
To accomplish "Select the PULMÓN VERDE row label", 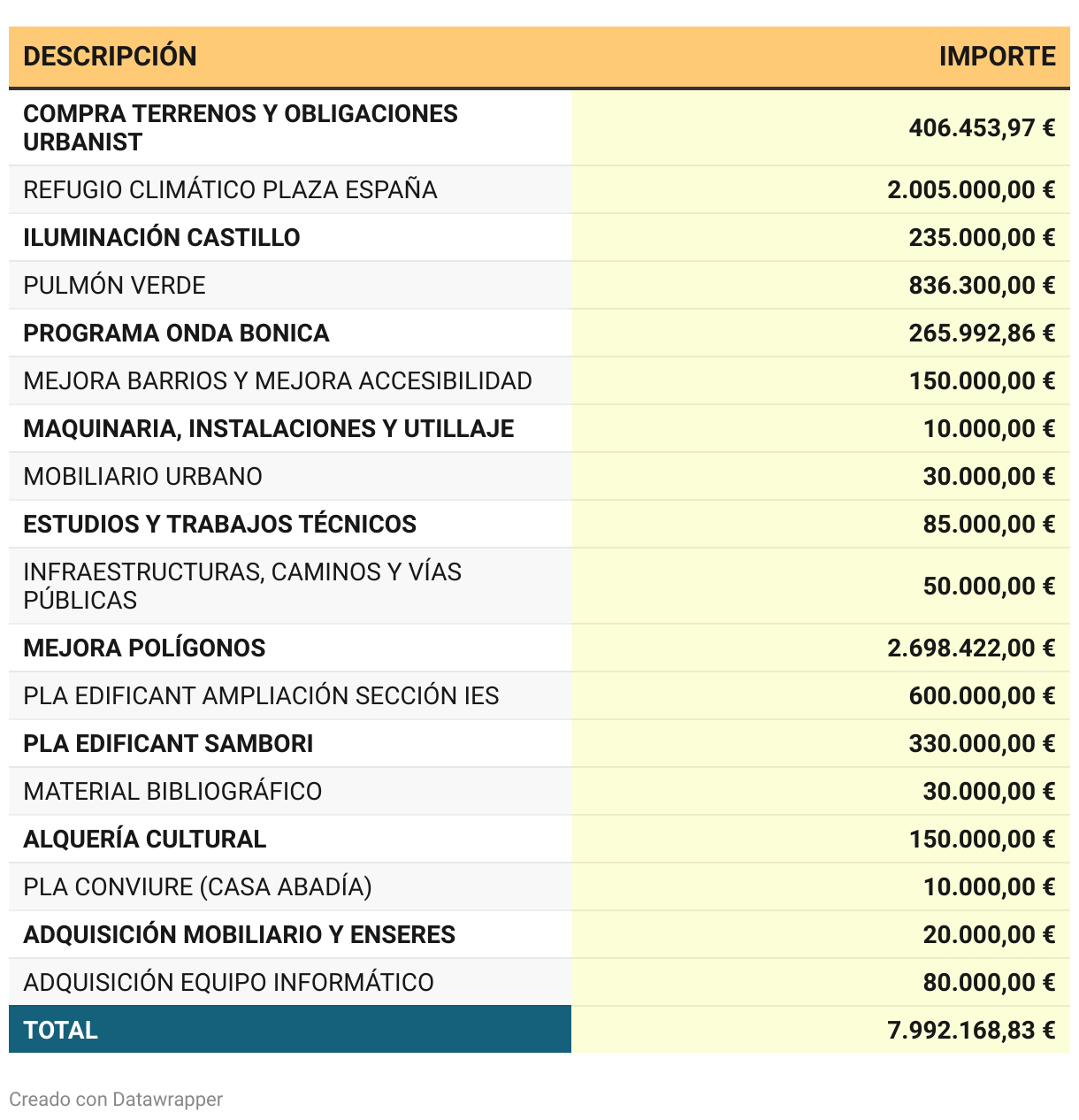I will pos(114,286).
